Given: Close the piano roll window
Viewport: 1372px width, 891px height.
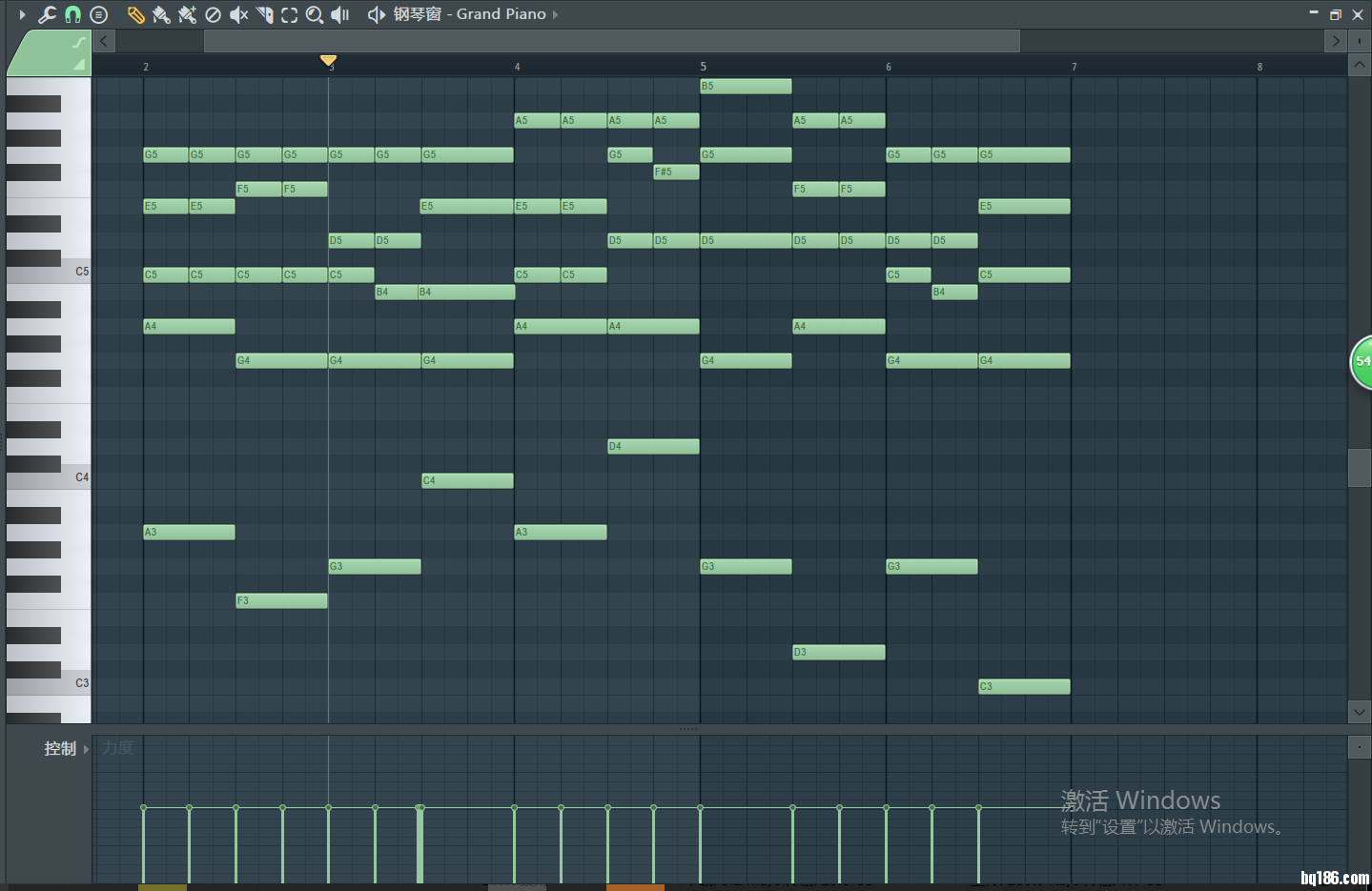Looking at the screenshot, I should pyautogui.click(x=1358, y=14).
